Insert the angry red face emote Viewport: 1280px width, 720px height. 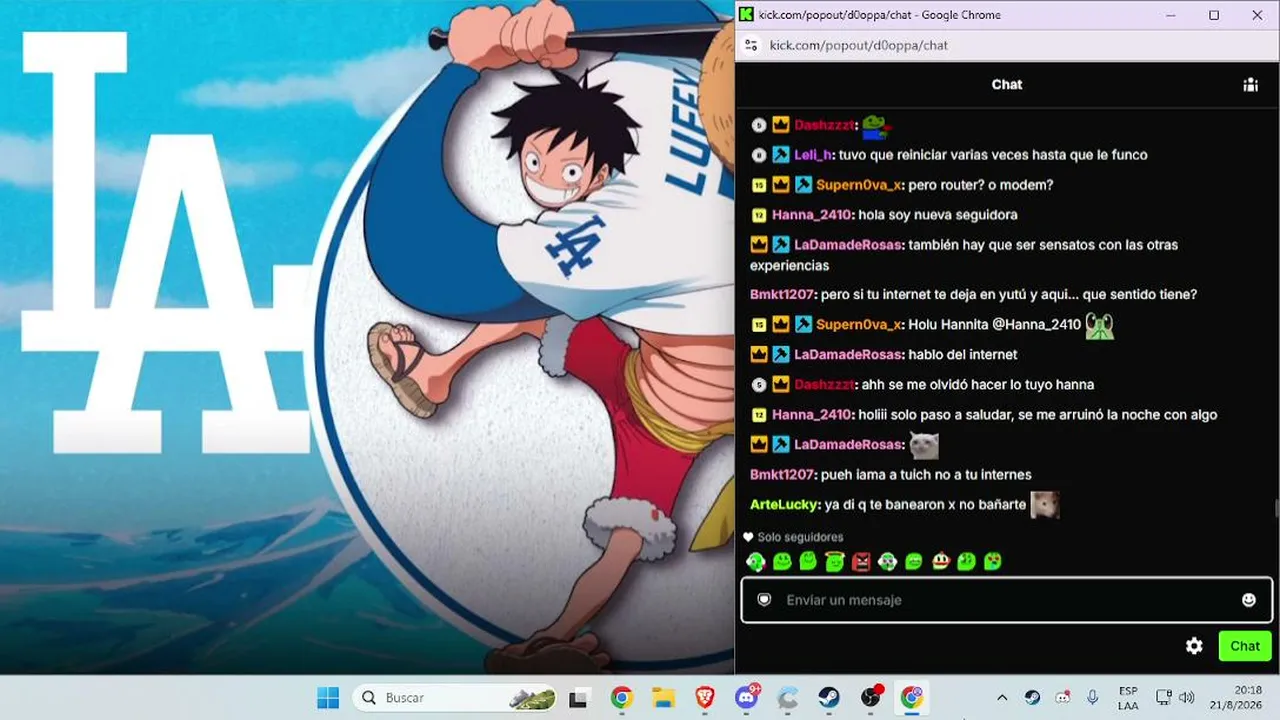[x=861, y=562]
